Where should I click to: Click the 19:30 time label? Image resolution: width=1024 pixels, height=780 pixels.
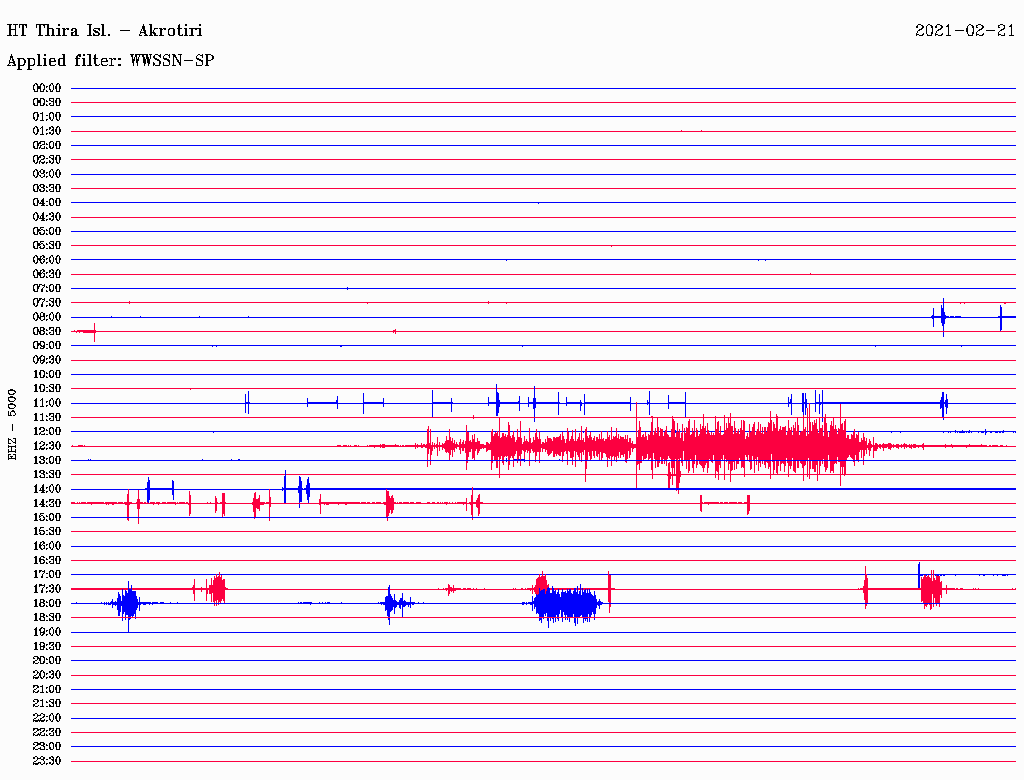47,646
